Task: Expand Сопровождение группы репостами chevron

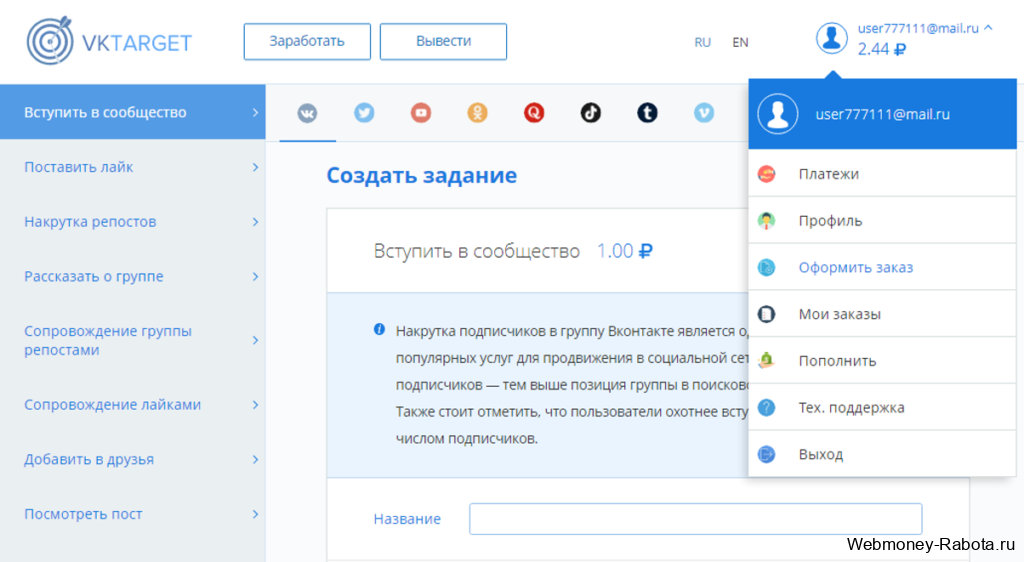Action: tap(255, 340)
